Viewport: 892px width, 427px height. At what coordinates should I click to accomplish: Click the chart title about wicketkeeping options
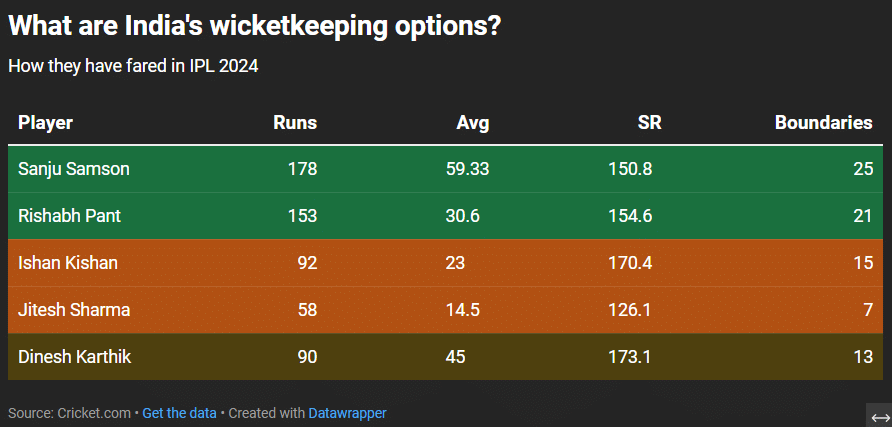pyautogui.click(x=254, y=27)
